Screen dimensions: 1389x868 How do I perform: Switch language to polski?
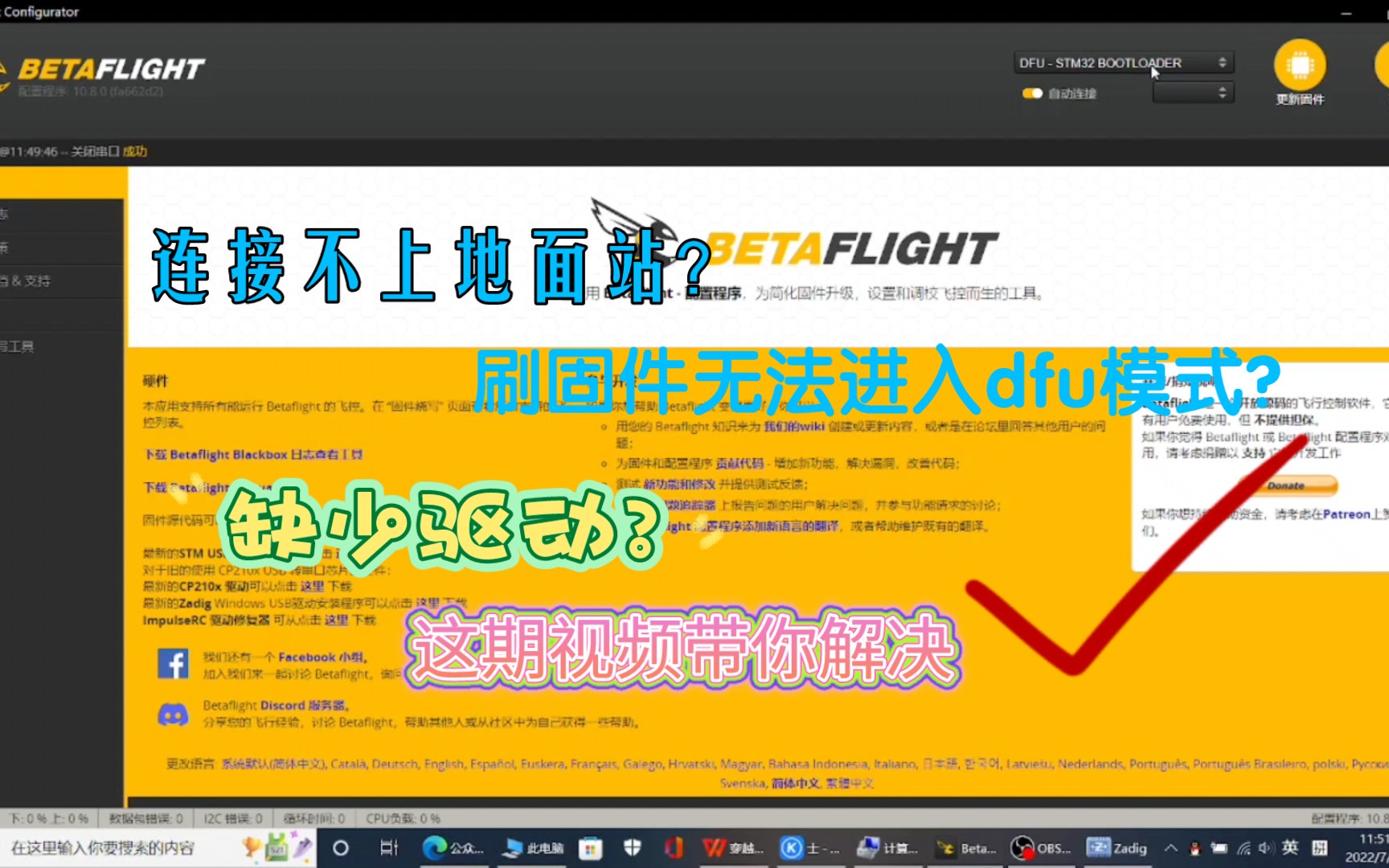pyautogui.click(x=1330, y=764)
